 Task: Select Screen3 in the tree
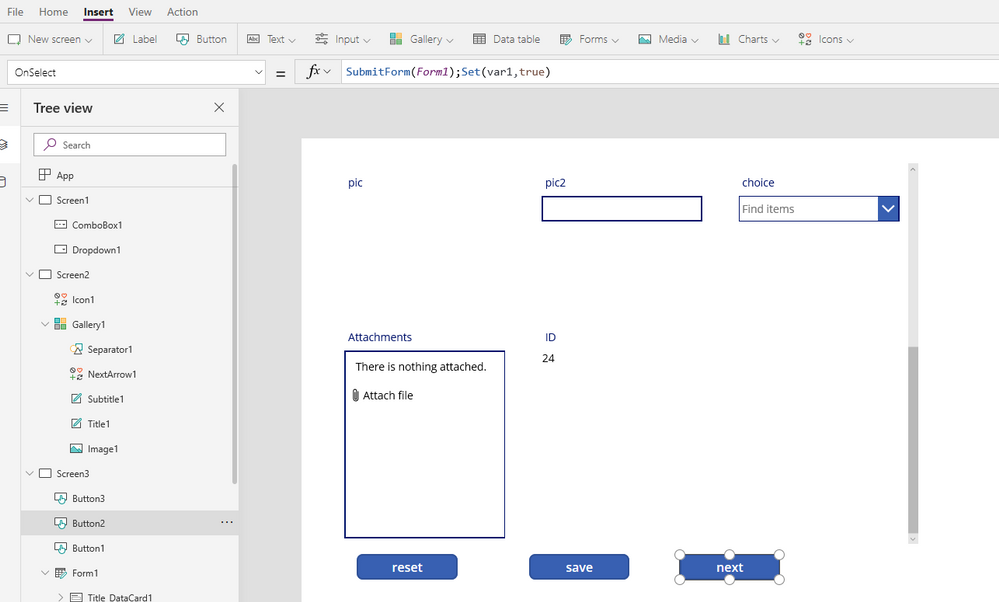(x=73, y=473)
